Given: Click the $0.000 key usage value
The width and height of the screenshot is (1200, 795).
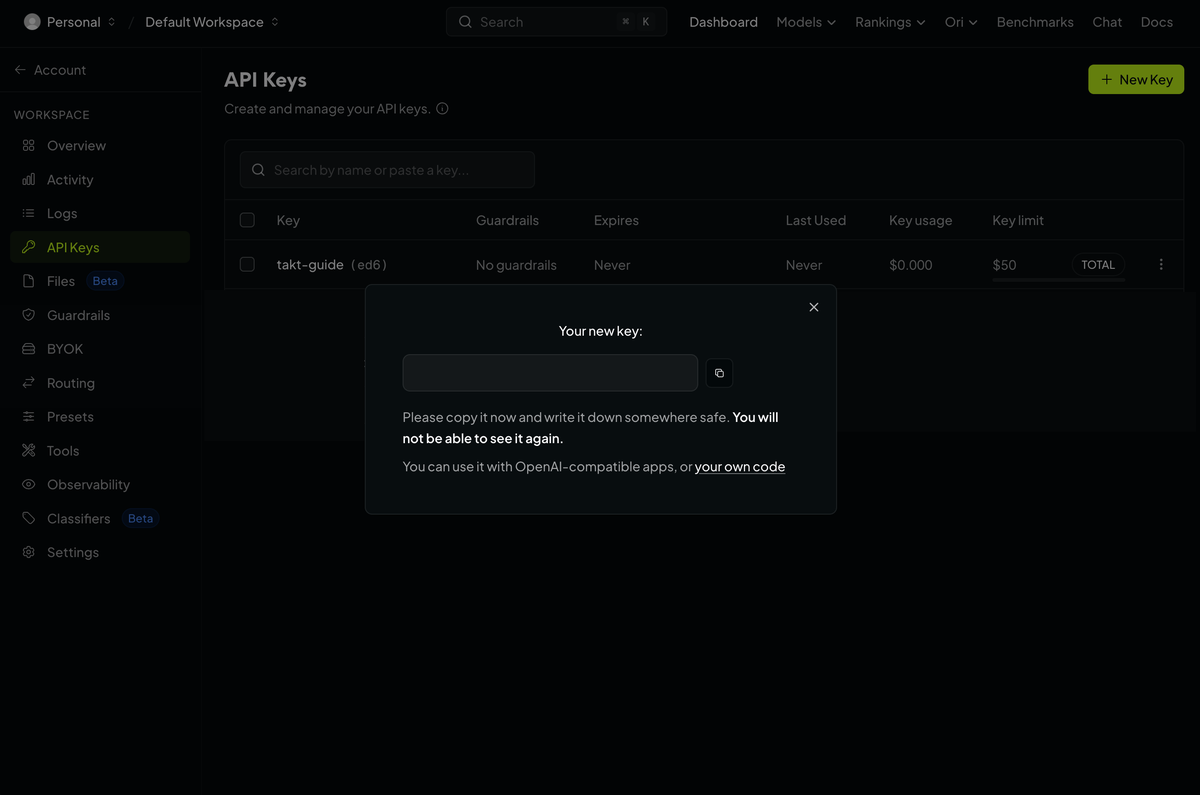Looking at the screenshot, I should point(911,265).
